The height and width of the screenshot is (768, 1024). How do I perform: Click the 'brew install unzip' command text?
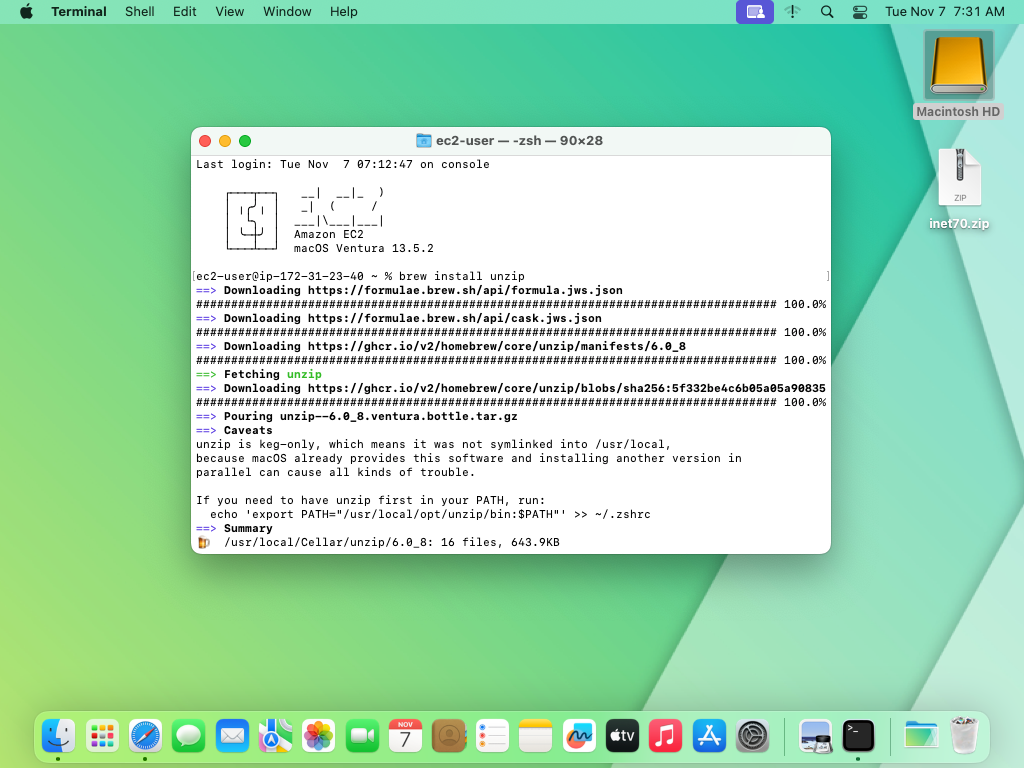462,276
